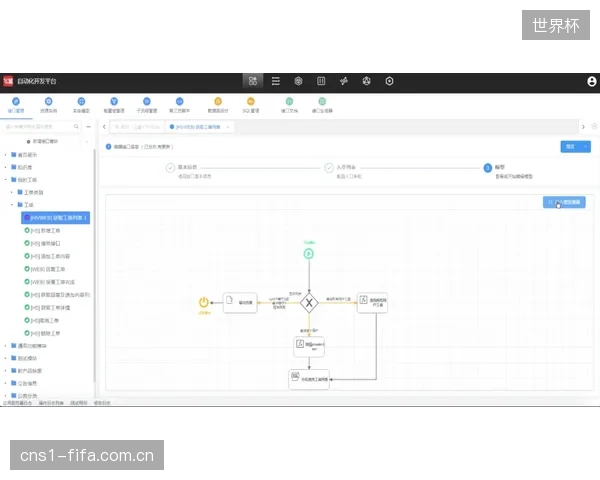Click the hexagon settings icon in top bar
This screenshot has width=600, height=480.
tap(389, 81)
